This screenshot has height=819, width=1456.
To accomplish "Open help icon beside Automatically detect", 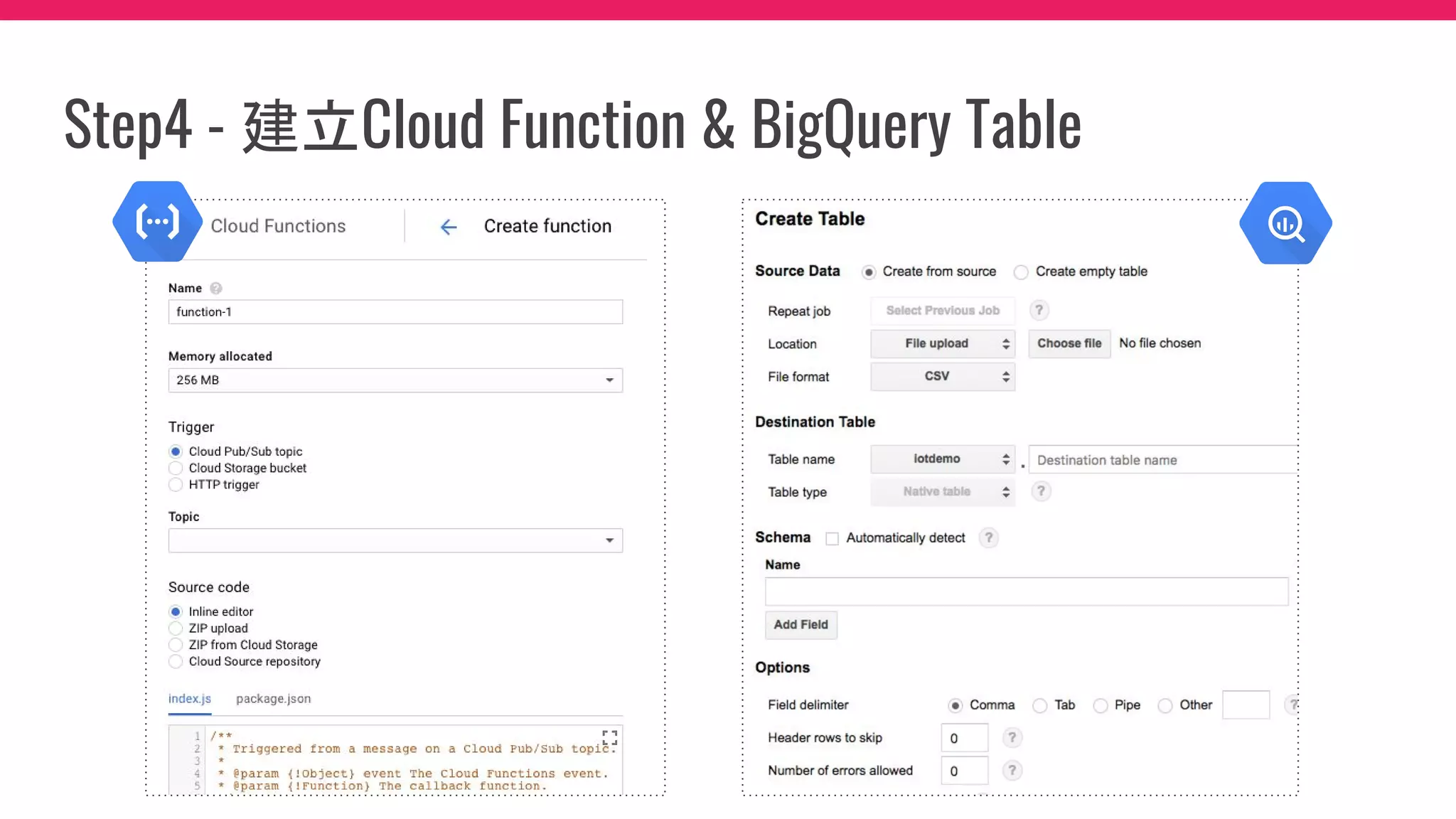I will click(988, 537).
